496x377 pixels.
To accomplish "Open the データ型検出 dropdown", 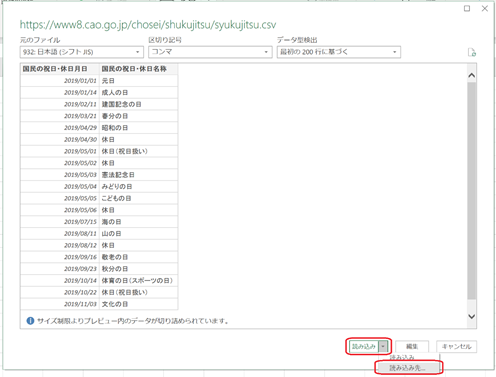I will [x=339, y=52].
